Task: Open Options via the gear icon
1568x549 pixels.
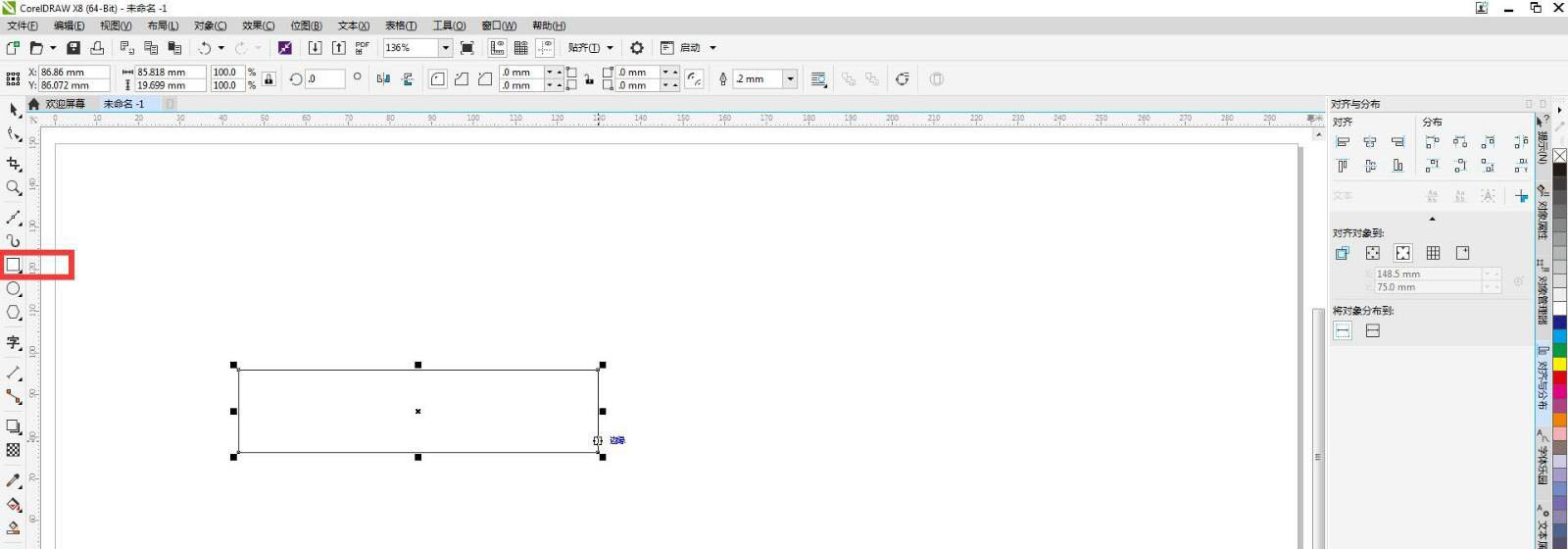Action: (637, 48)
